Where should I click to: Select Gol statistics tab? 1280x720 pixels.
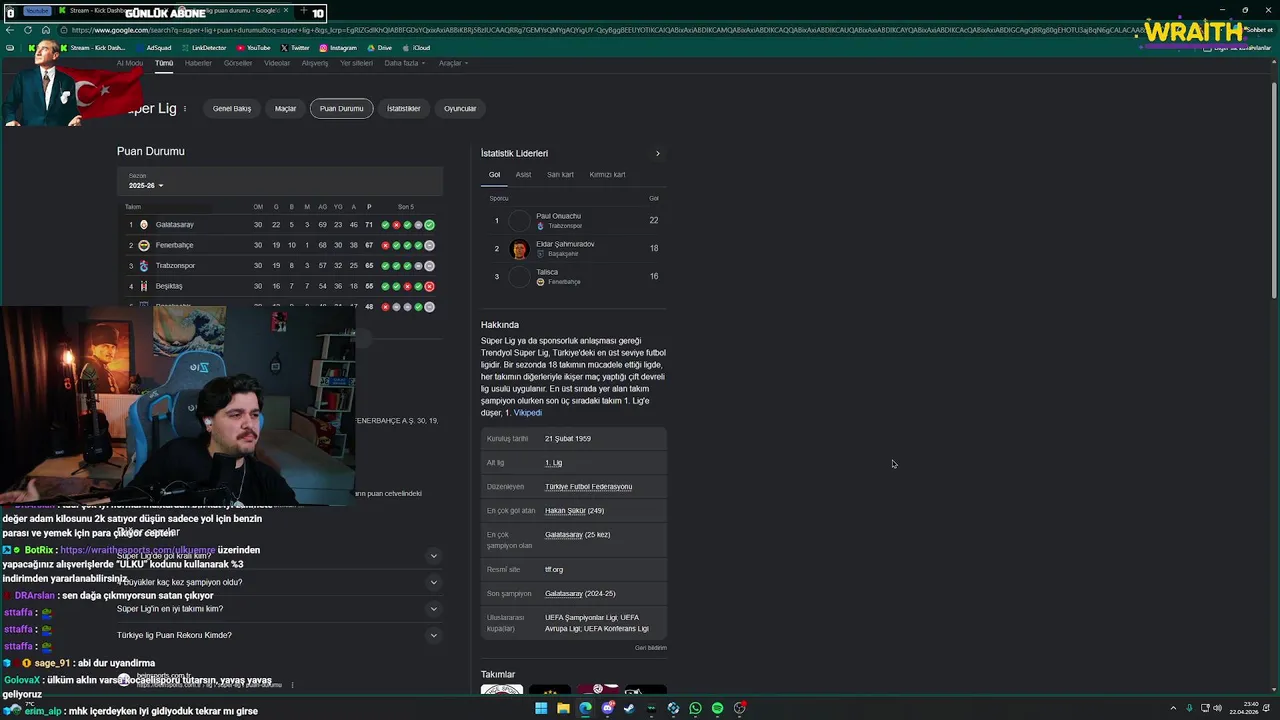pyautogui.click(x=494, y=175)
